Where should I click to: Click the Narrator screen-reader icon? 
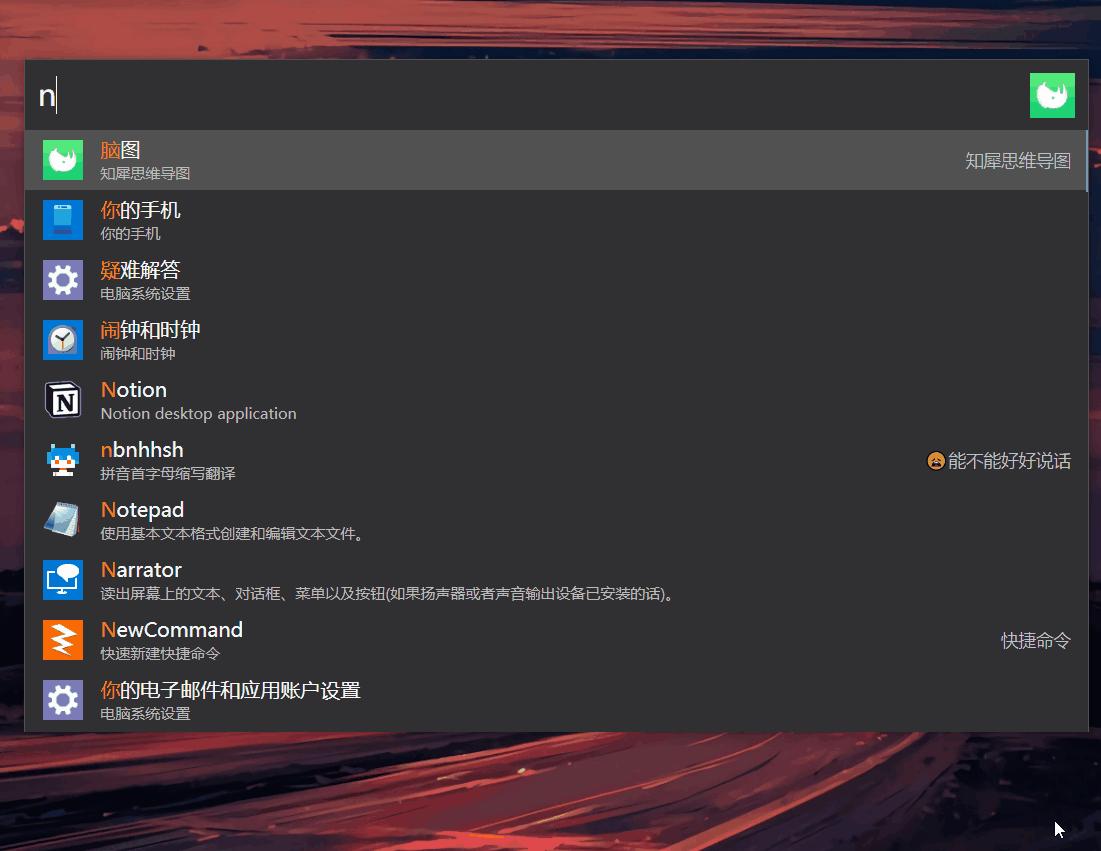point(62,580)
